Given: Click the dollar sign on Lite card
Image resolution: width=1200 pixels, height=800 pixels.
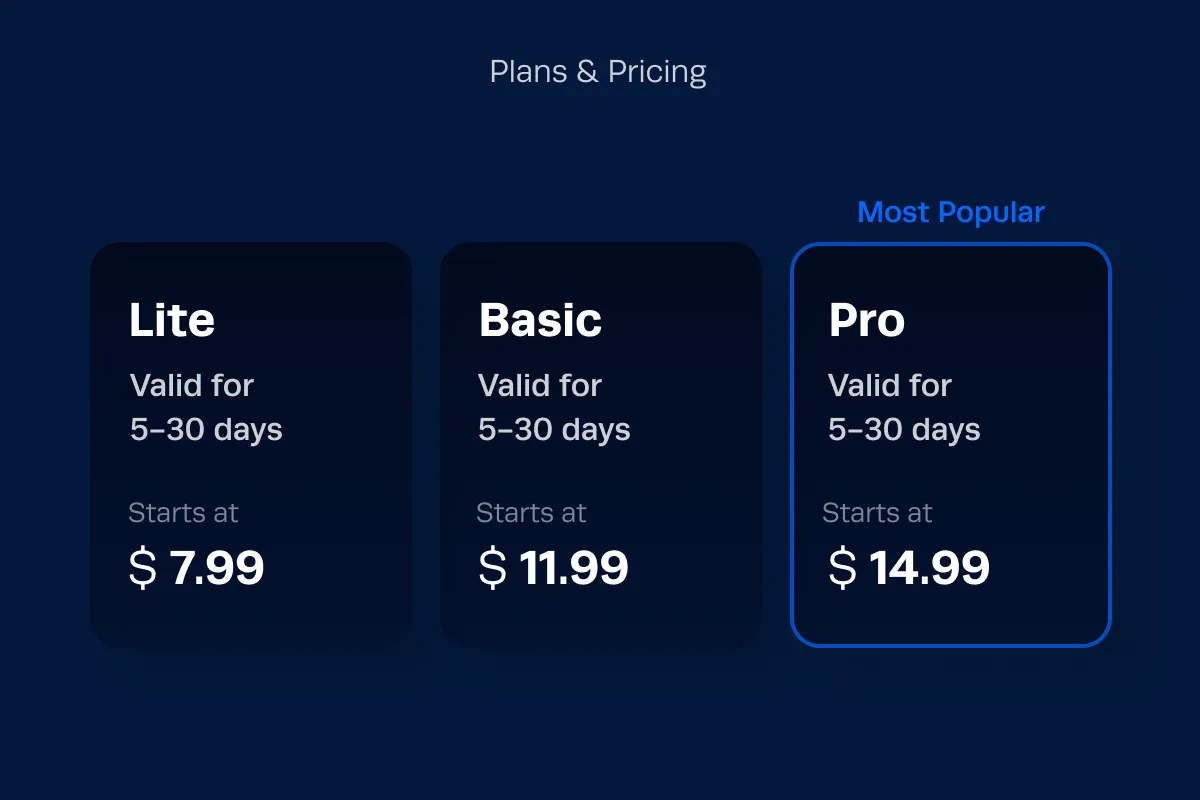Looking at the screenshot, I should pyautogui.click(x=143, y=568).
